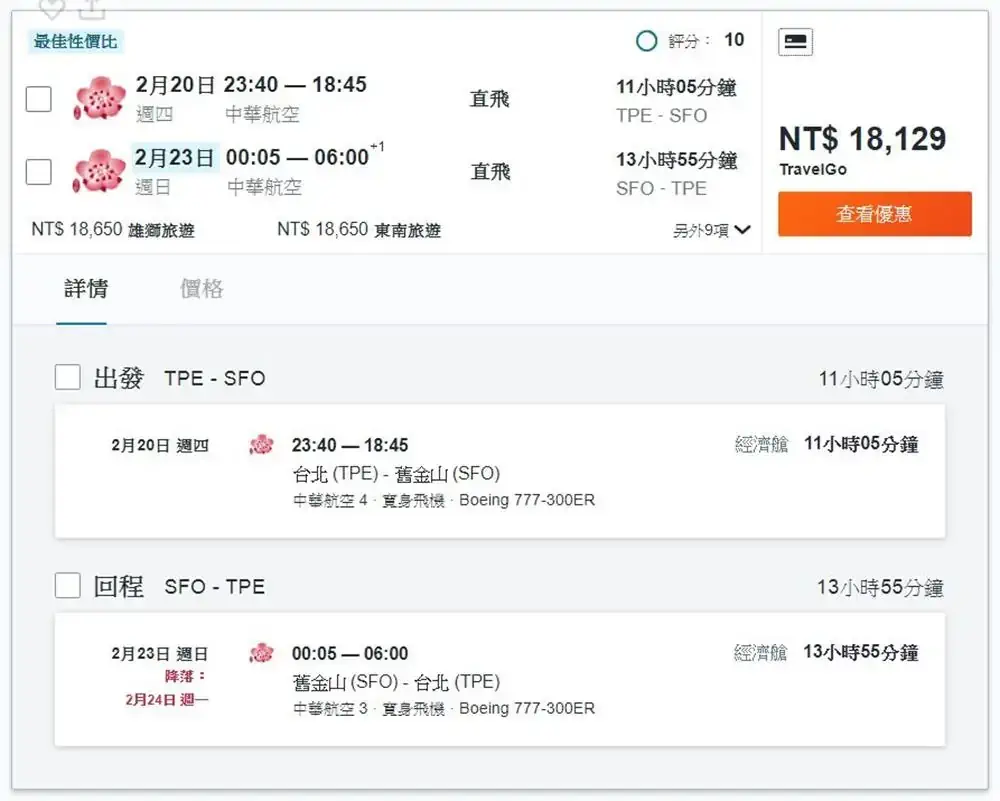This screenshot has width=1000, height=801.
Task: Switch to the 價格 tab
Action: [x=202, y=288]
